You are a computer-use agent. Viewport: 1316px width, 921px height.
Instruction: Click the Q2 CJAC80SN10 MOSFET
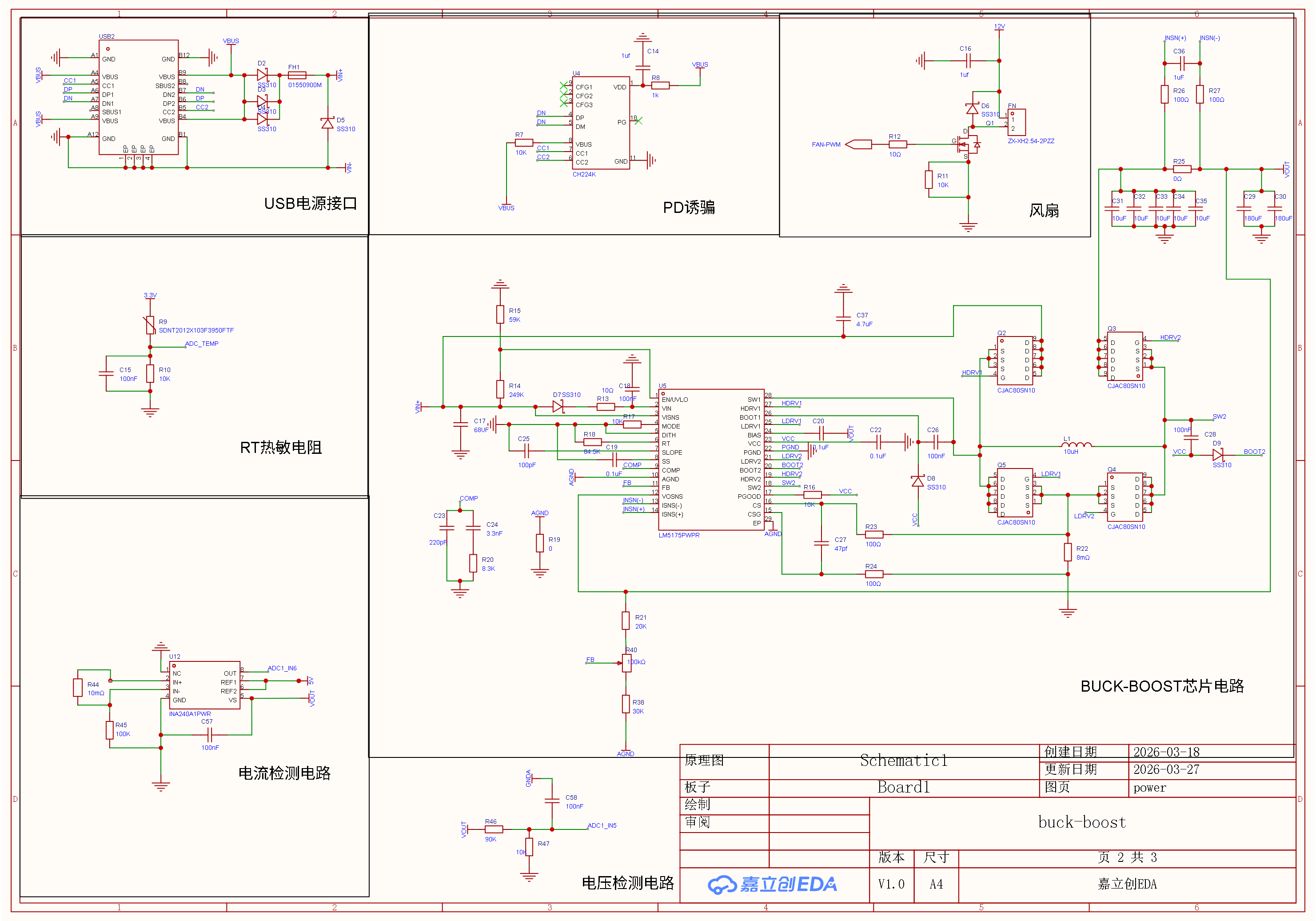click(x=1015, y=360)
